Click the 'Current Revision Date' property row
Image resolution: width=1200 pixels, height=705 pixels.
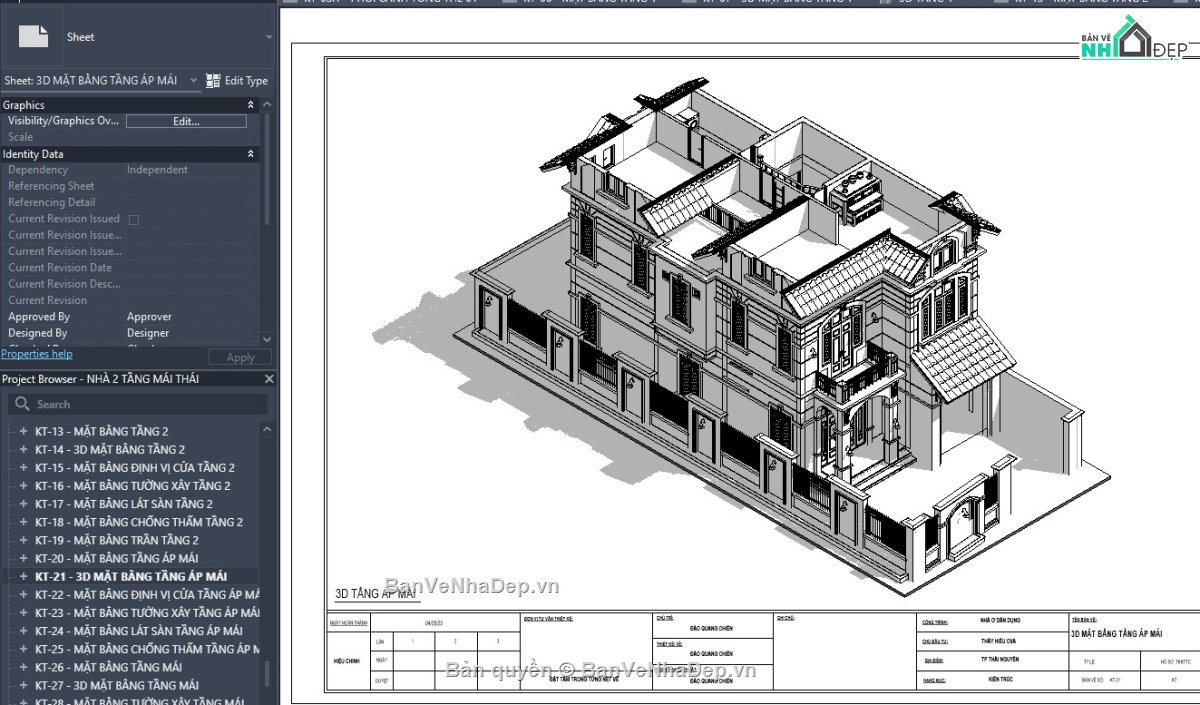click(x=130, y=268)
